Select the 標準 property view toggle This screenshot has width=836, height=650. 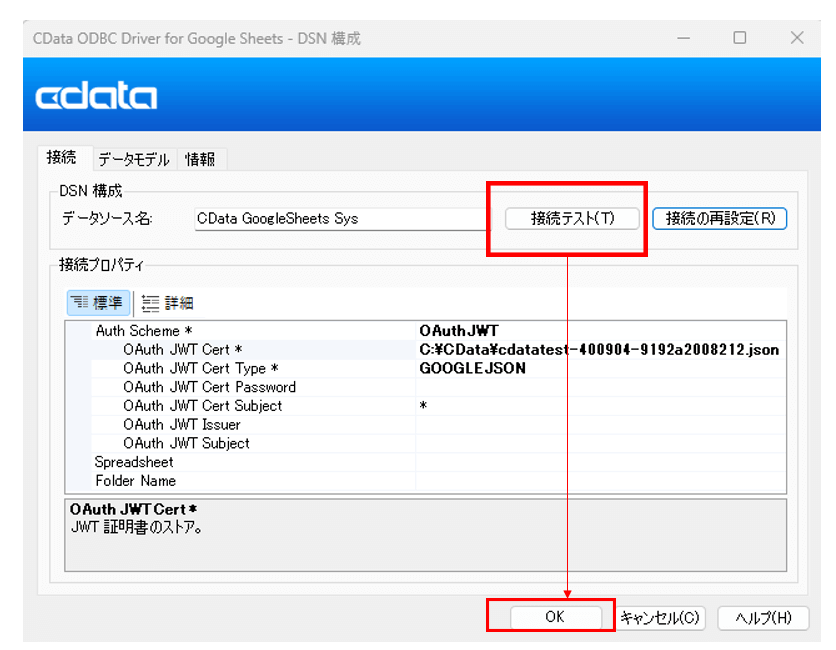(x=98, y=303)
